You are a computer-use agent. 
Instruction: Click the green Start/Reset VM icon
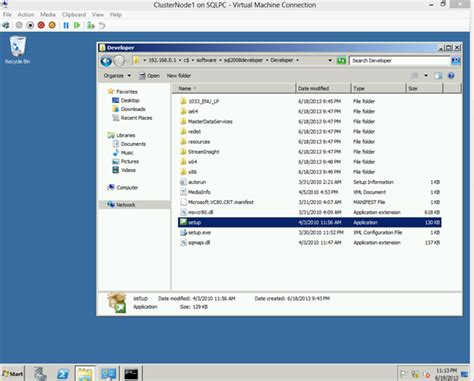click(x=77, y=25)
